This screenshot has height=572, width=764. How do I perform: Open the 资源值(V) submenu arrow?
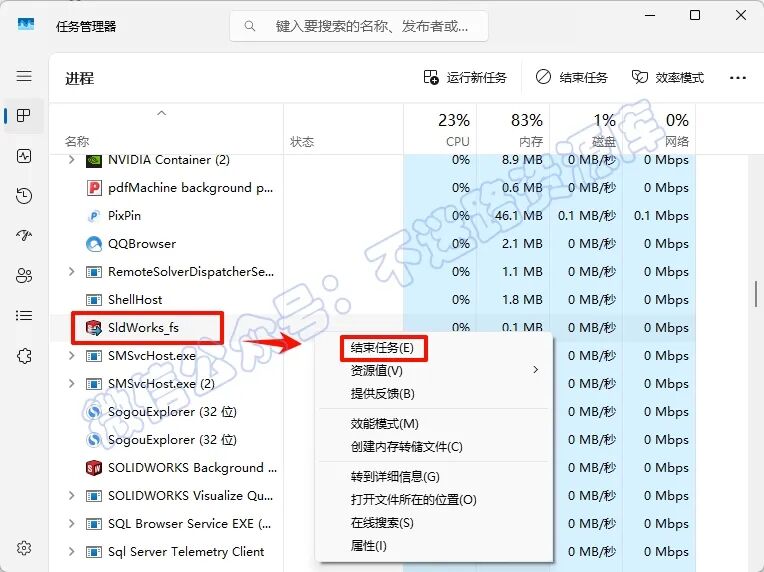coord(535,370)
